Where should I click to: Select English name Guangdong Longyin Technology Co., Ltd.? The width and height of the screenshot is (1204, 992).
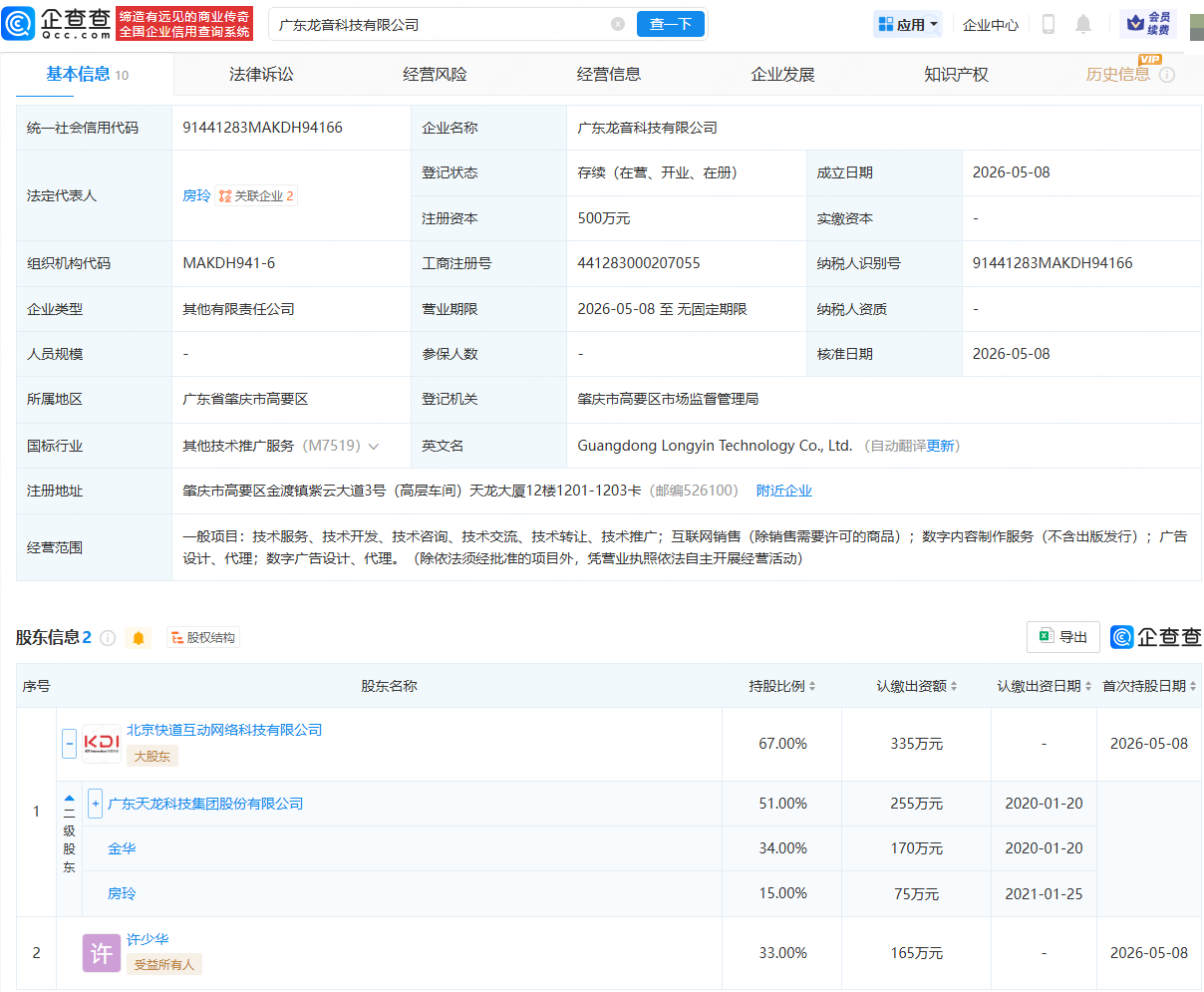click(715, 447)
